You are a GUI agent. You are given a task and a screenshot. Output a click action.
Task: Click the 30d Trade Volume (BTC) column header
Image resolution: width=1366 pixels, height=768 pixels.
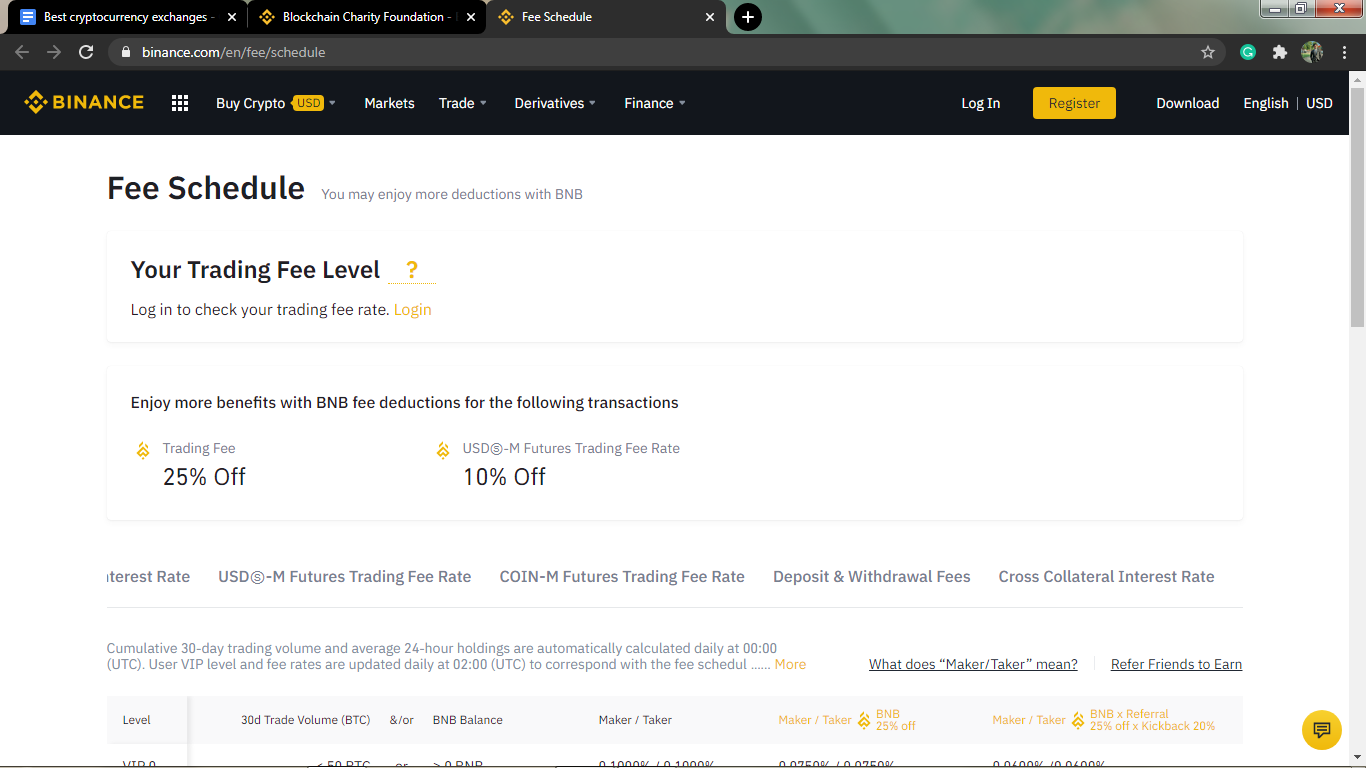pyautogui.click(x=305, y=720)
